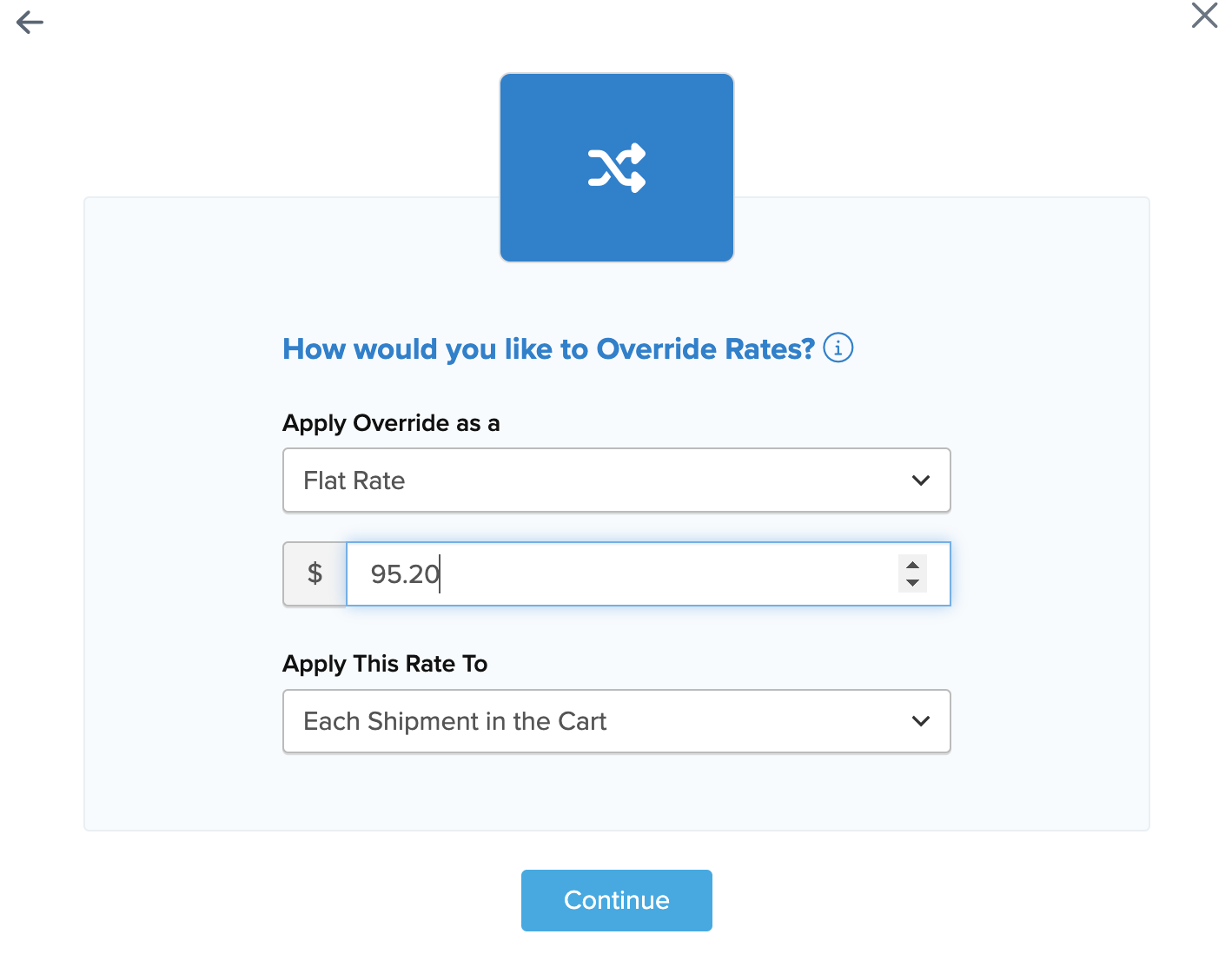Image resolution: width=1232 pixels, height=954 pixels.
Task: Select the "Each Shipment in the Cart" value text
Action: [454, 721]
